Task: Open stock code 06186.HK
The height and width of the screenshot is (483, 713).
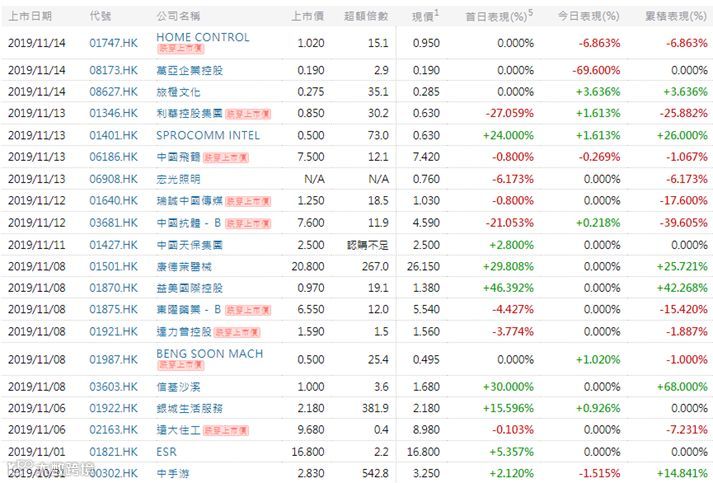Action: point(114,157)
